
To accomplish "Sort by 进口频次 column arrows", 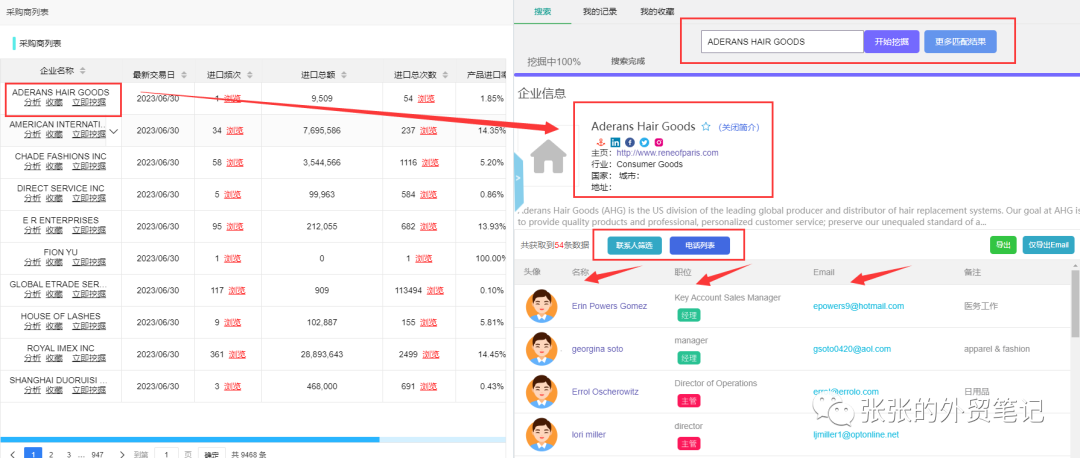I will (249, 74).
